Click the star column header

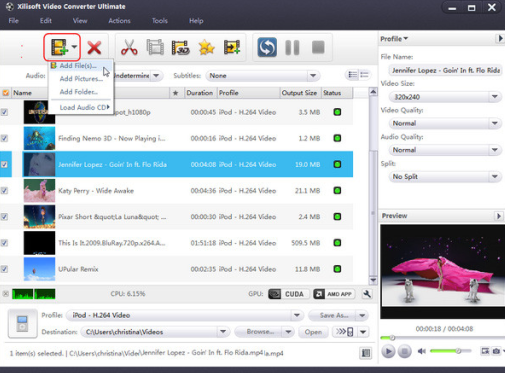(176, 93)
